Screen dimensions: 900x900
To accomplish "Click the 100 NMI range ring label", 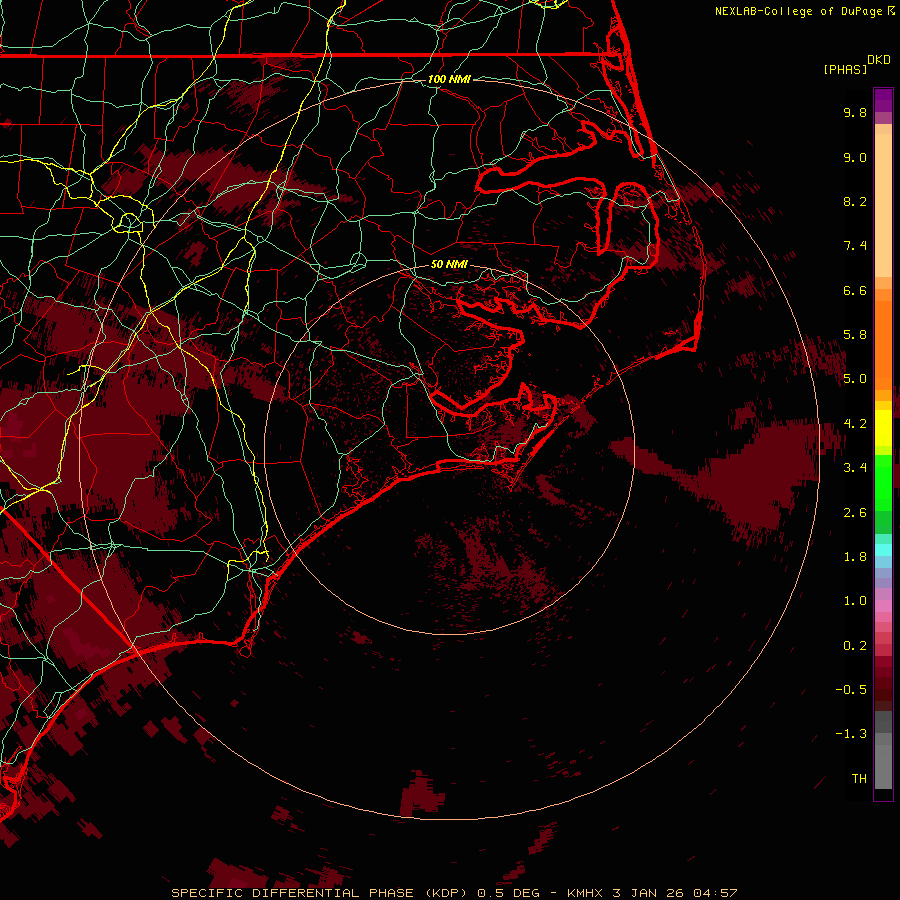I will [449, 79].
